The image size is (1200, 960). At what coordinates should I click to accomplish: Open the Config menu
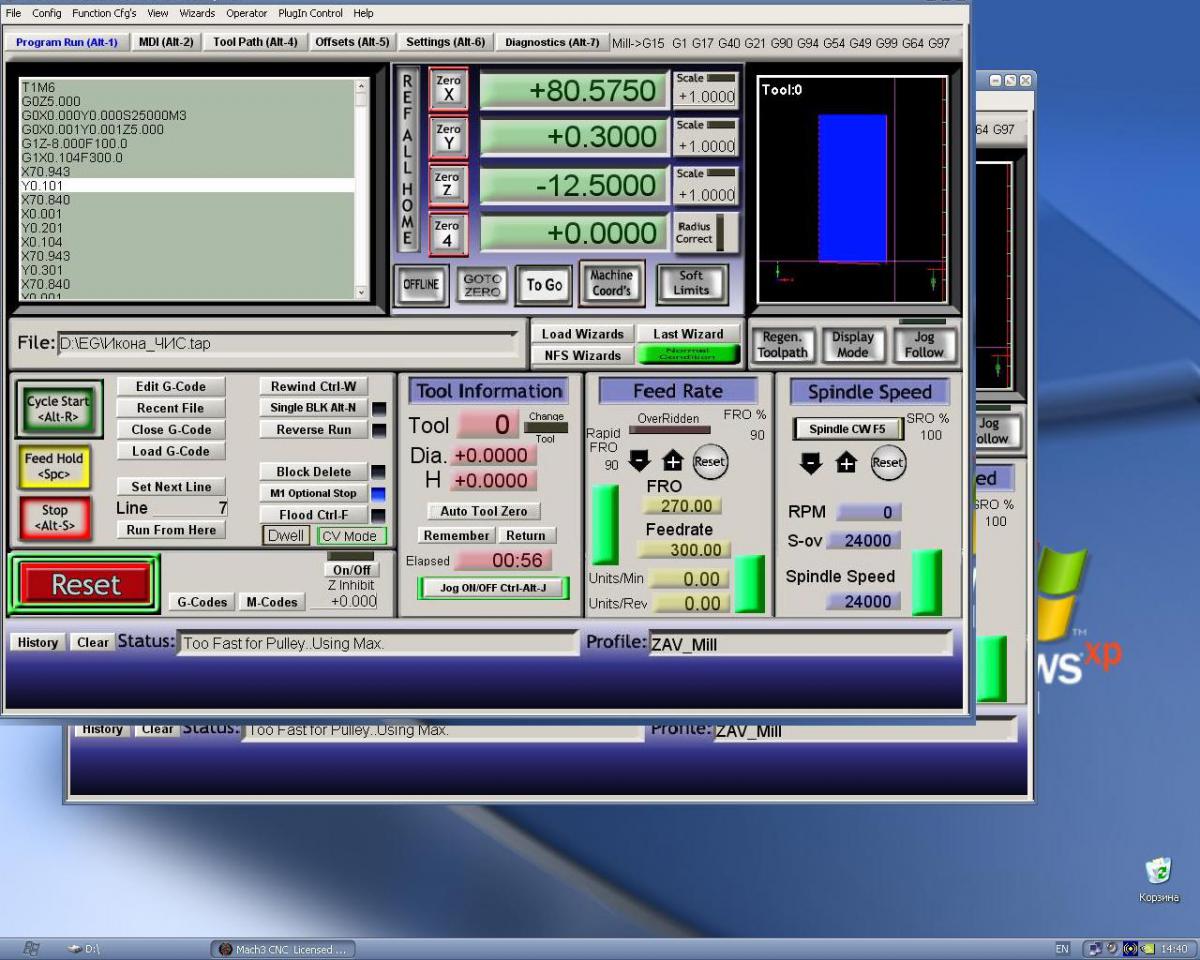click(46, 13)
